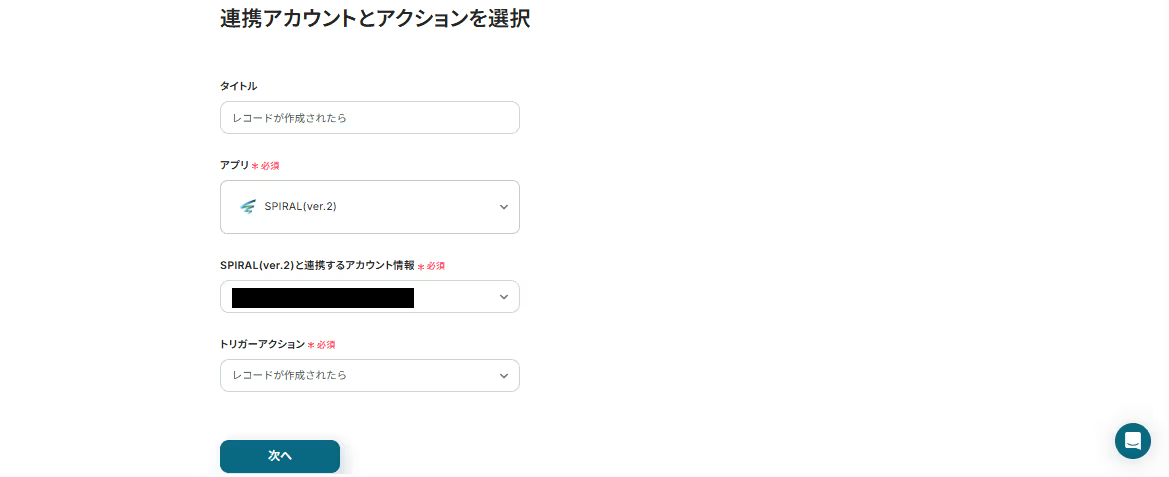Click the 連携アカウントとアクションを選択 heading
Viewport: 1169px width, 477px height.
(375, 18)
